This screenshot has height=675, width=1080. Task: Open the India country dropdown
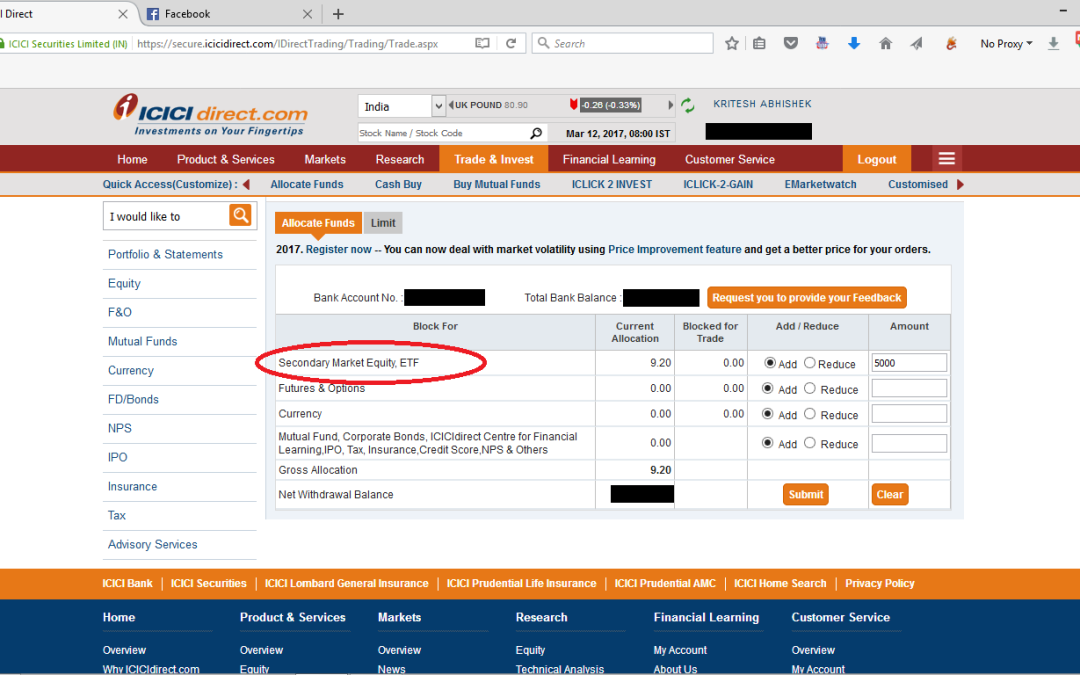point(402,106)
